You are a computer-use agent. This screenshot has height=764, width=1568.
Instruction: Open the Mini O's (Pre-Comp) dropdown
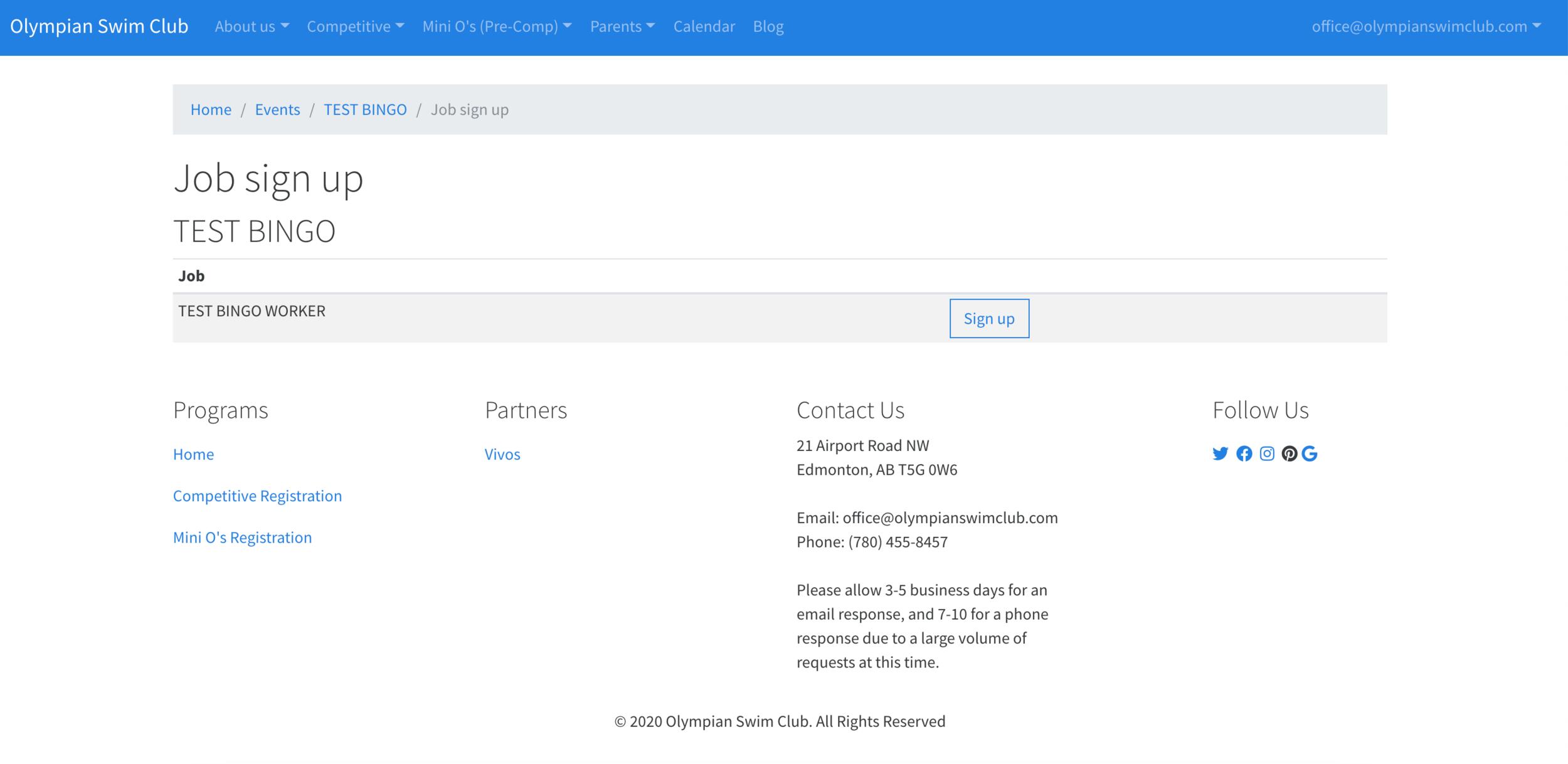[497, 26]
